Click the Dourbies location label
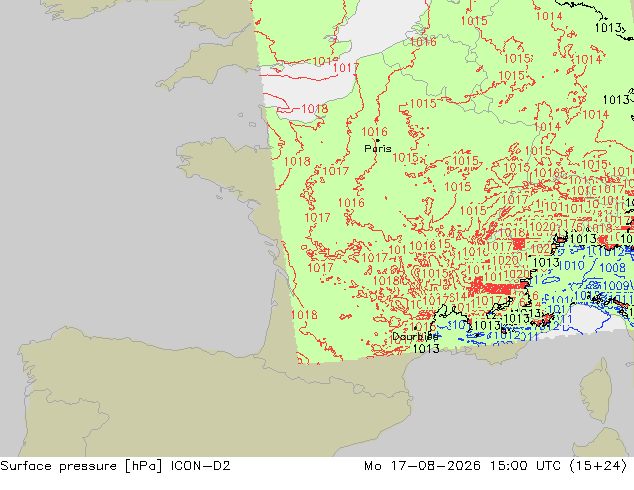Screen dimensions: 634x490 pyautogui.click(x=415, y=336)
